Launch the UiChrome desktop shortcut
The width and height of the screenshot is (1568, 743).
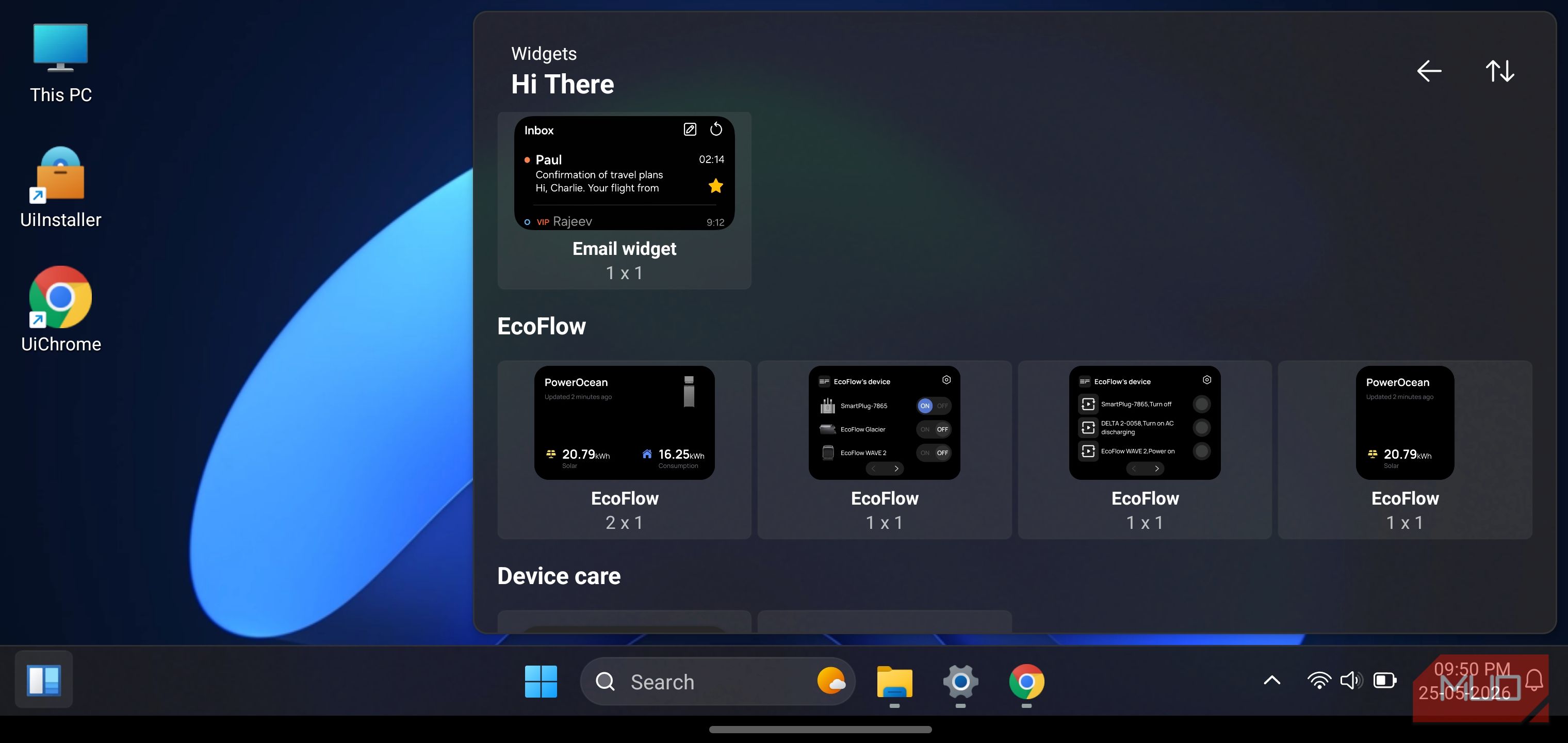[61, 310]
